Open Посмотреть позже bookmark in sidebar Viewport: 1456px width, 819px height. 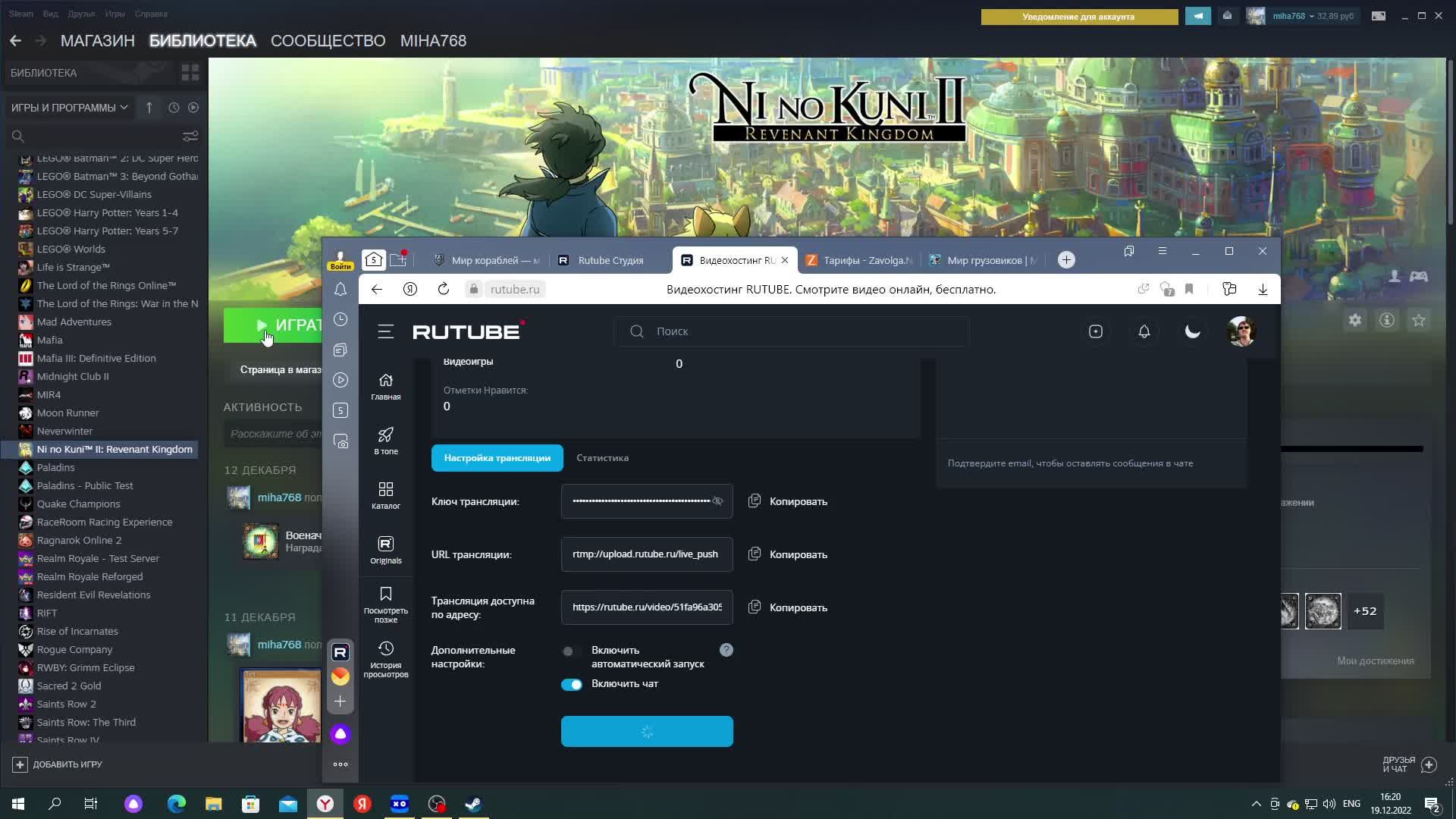point(385,604)
